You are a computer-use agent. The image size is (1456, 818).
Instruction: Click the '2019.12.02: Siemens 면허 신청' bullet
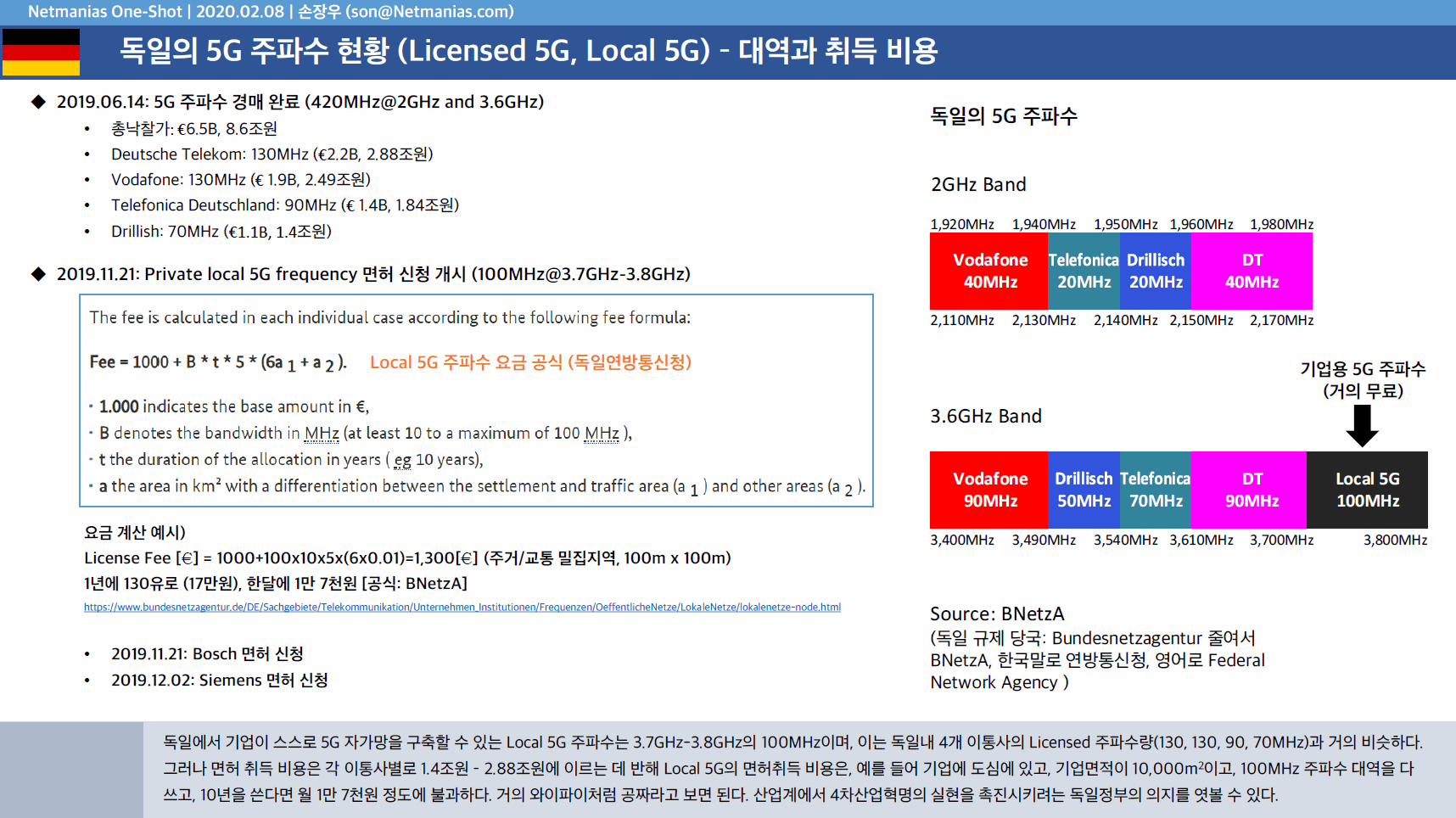pyautogui.click(x=220, y=681)
